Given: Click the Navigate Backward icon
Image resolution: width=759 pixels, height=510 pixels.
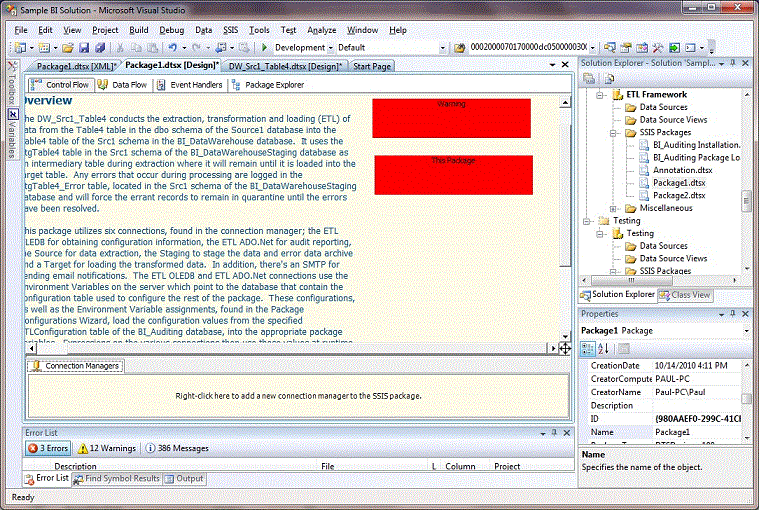Looking at the screenshot, I should click(x=221, y=47).
